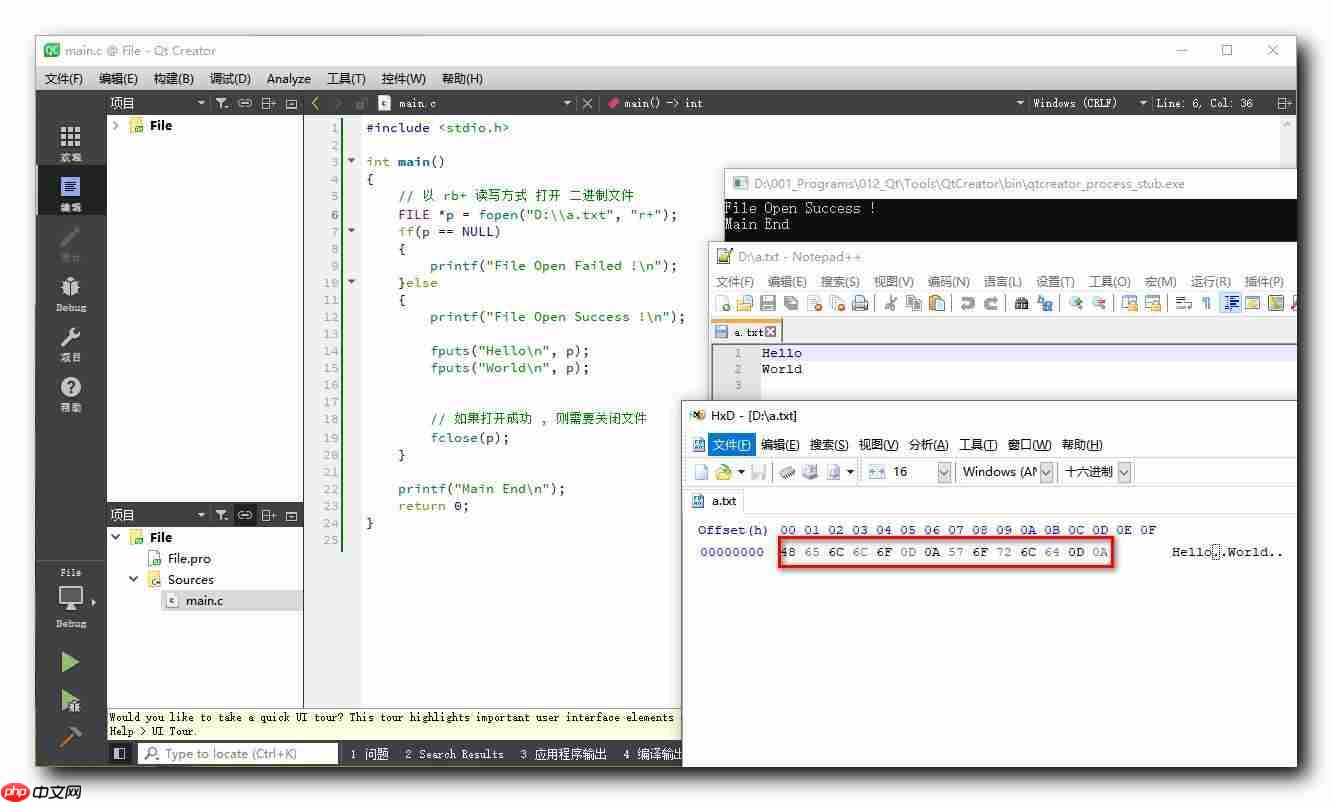Click the green Run button
The width and height of the screenshot is (1332, 802).
70,662
